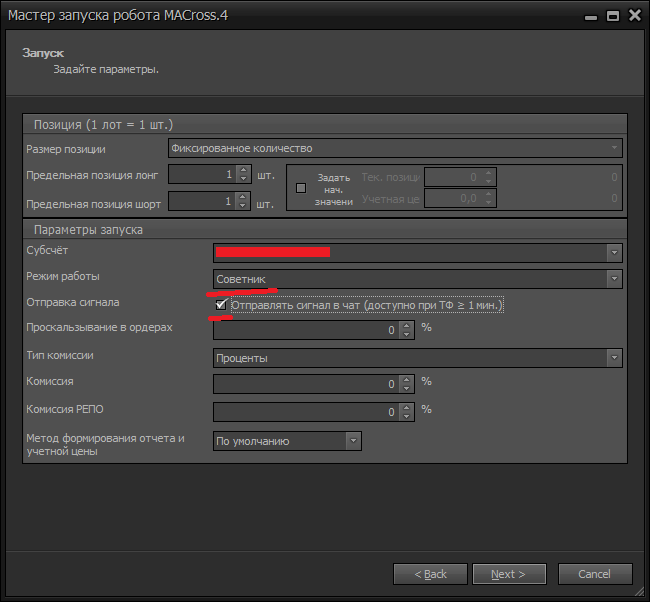
Task: Go back with the '< Back' button
Action: [430, 574]
